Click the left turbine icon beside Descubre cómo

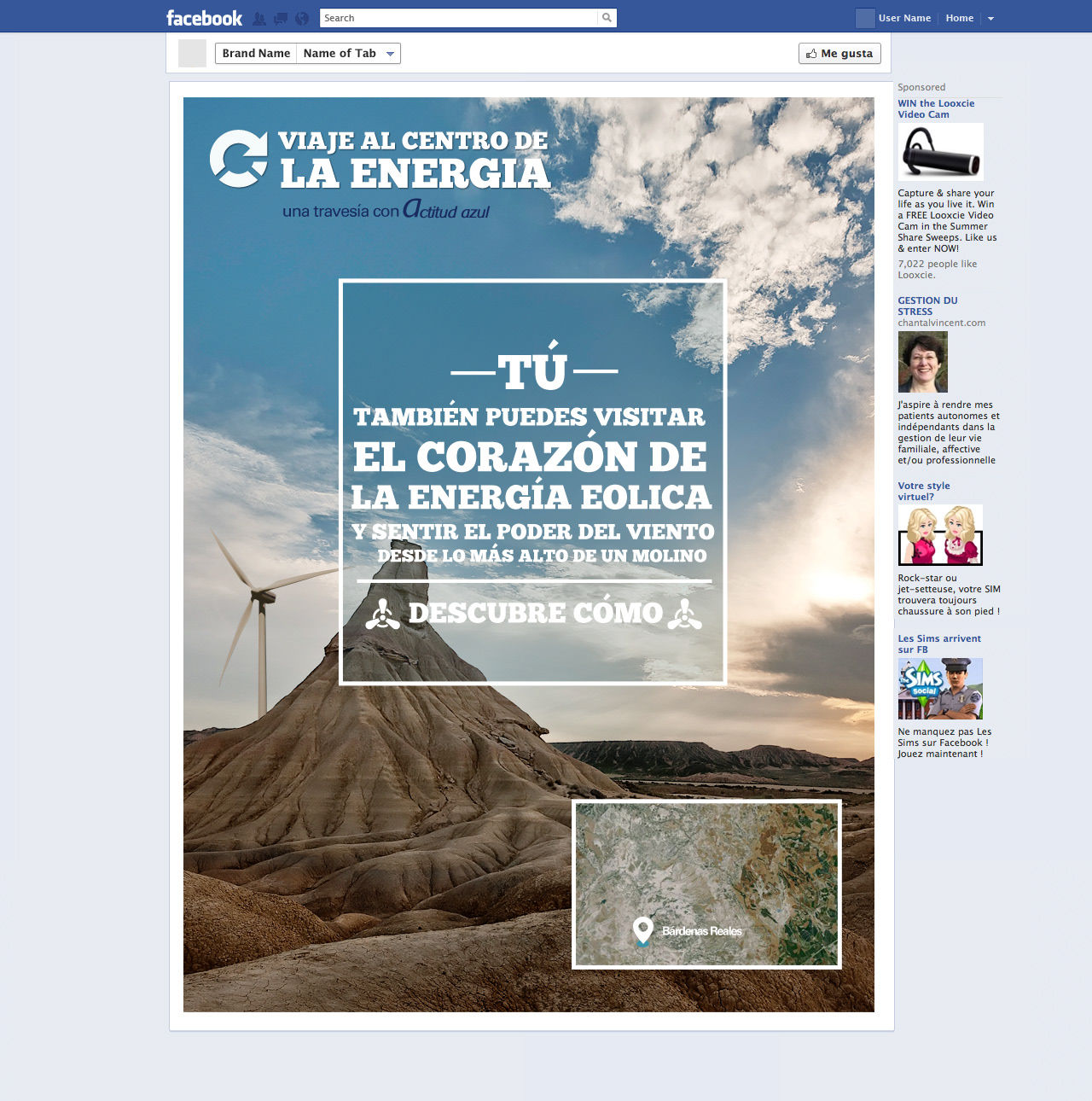pyautogui.click(x=382, y=614)
